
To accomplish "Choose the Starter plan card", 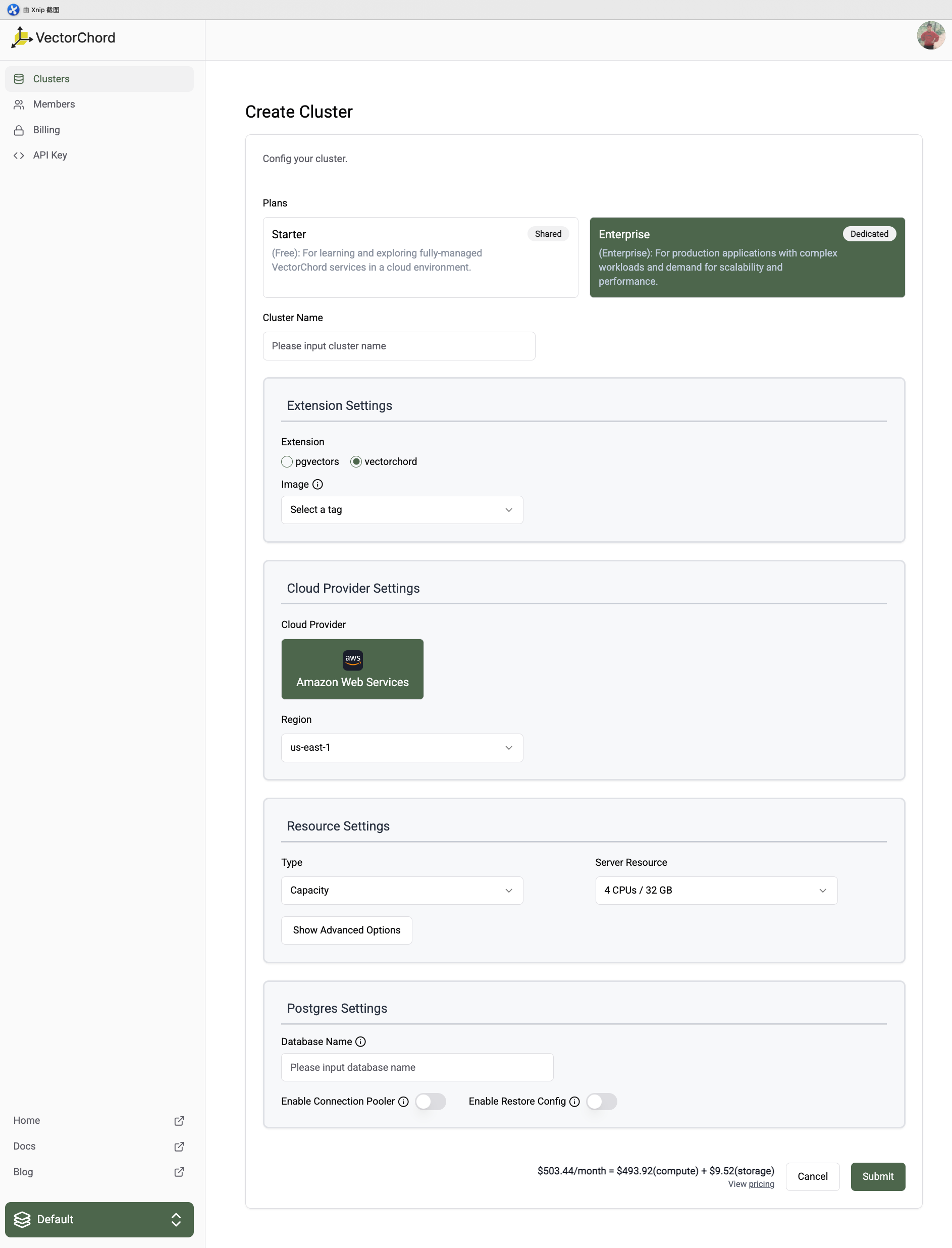I will (420, 257).
